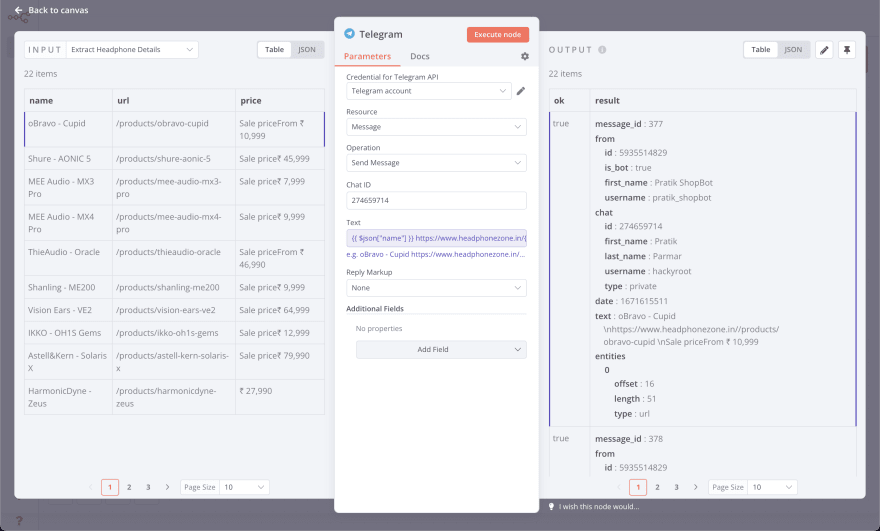Image resolution: width=880 pixels, height=531 pixels.
Task: Click the Sale price₹ 64,999 cell
Action: pos(280,310)
